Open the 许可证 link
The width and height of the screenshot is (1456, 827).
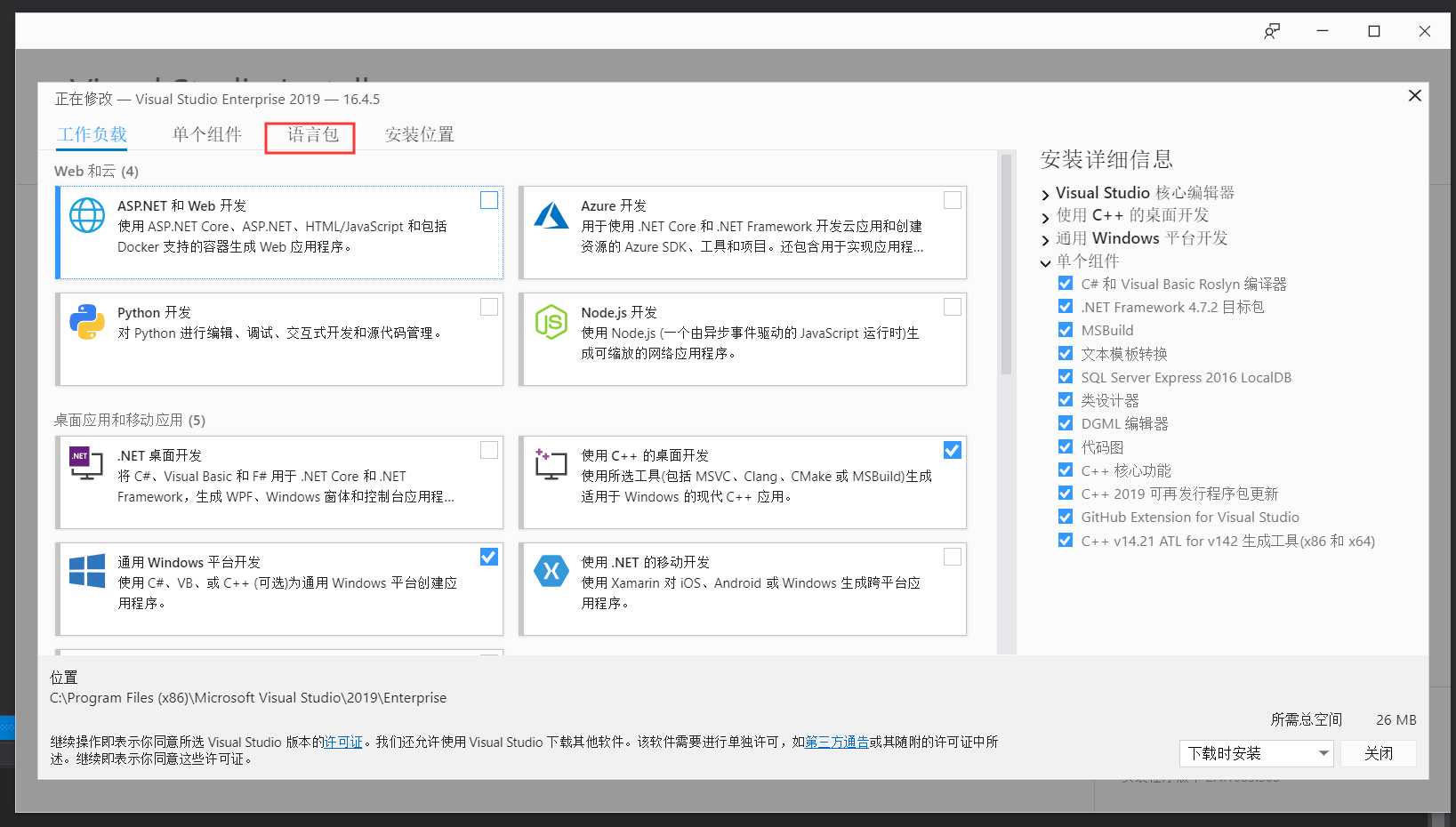click(x=343, y=742)
